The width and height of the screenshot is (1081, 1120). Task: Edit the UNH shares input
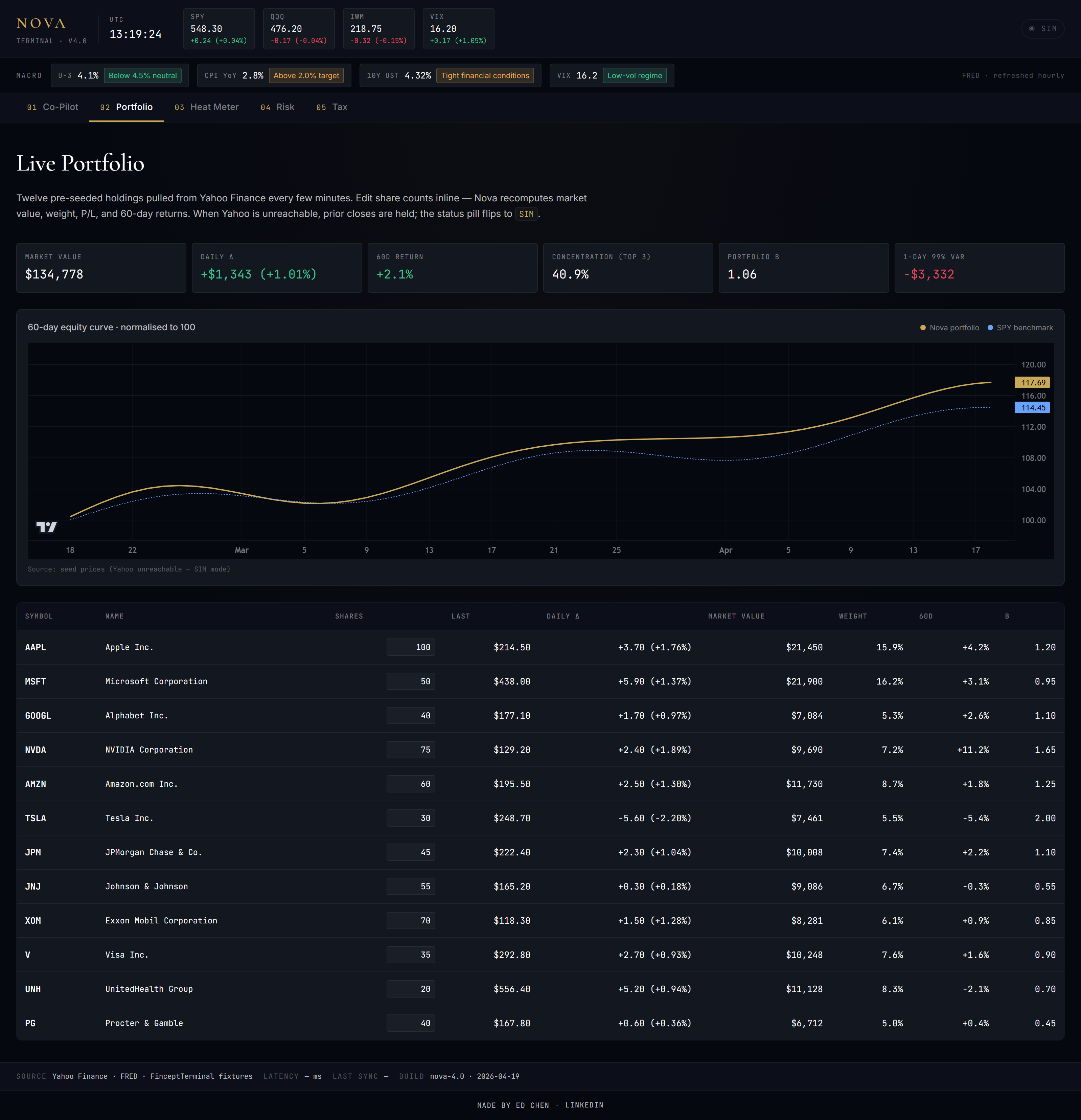[x=411, y=989]
